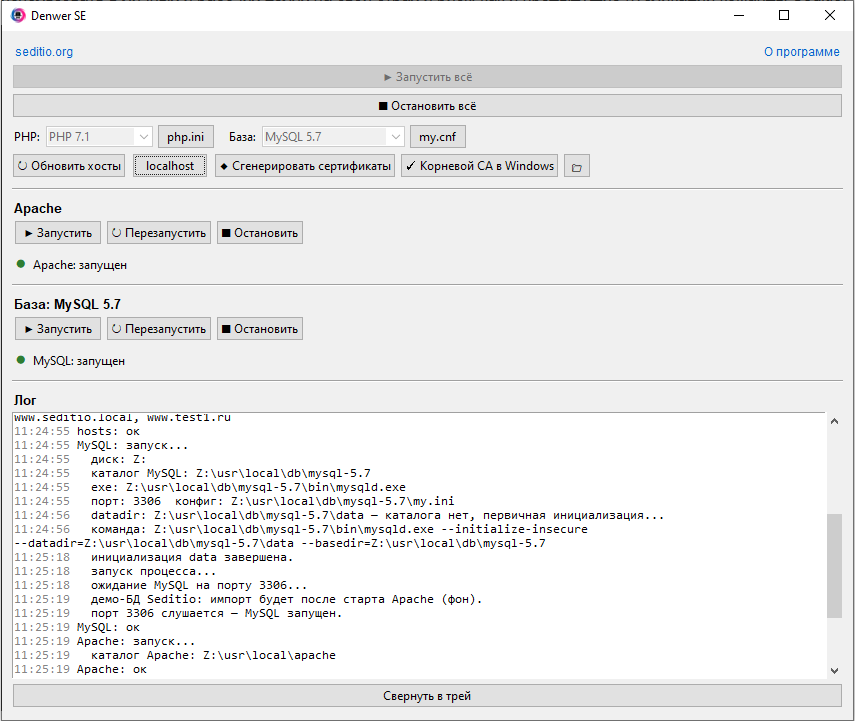
Task: Open php.ini configuration file
Action: pyautogui.click(x=186, y=137)
